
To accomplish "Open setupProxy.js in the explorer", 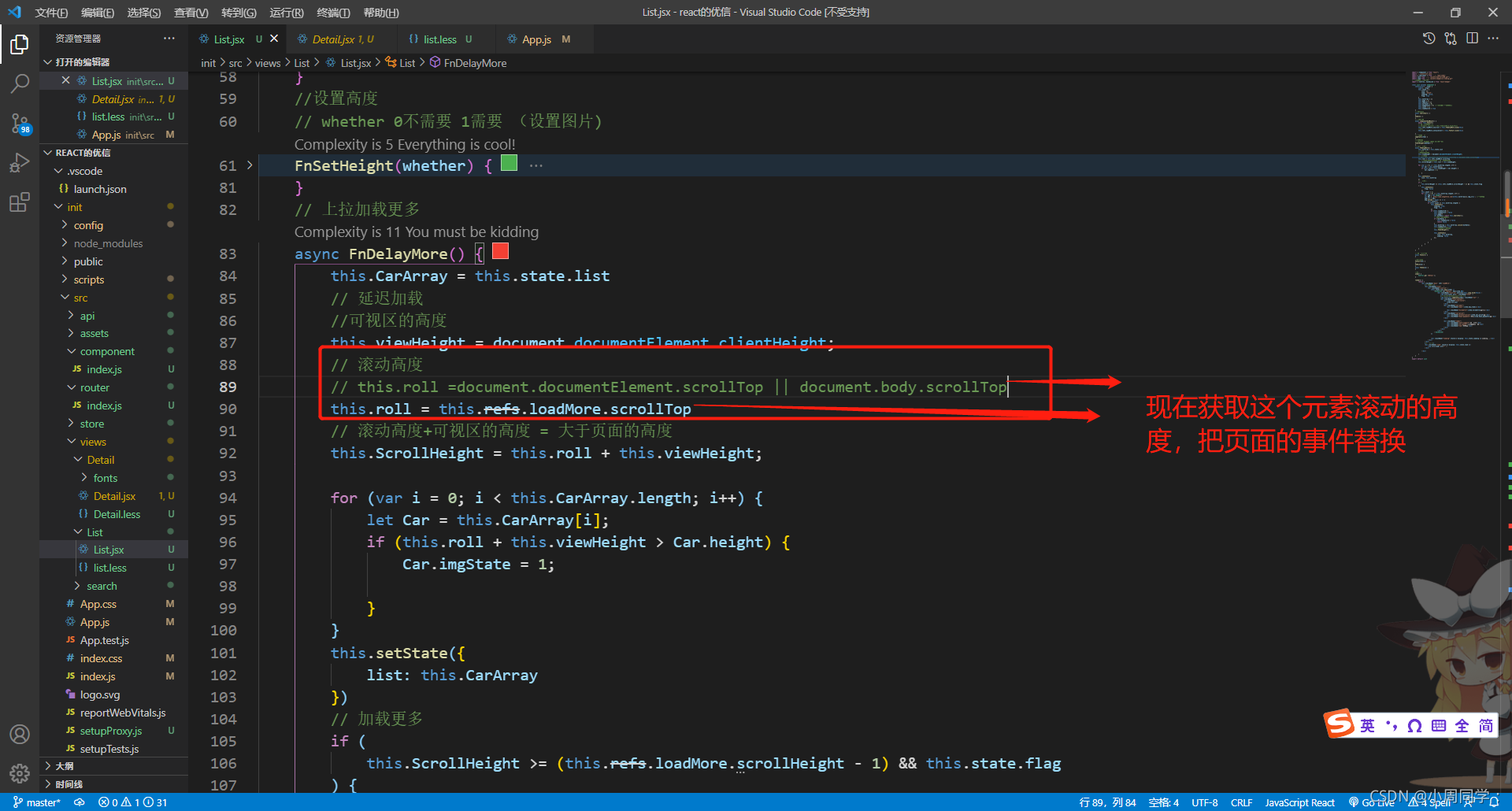I will click(x=114, y=731).
